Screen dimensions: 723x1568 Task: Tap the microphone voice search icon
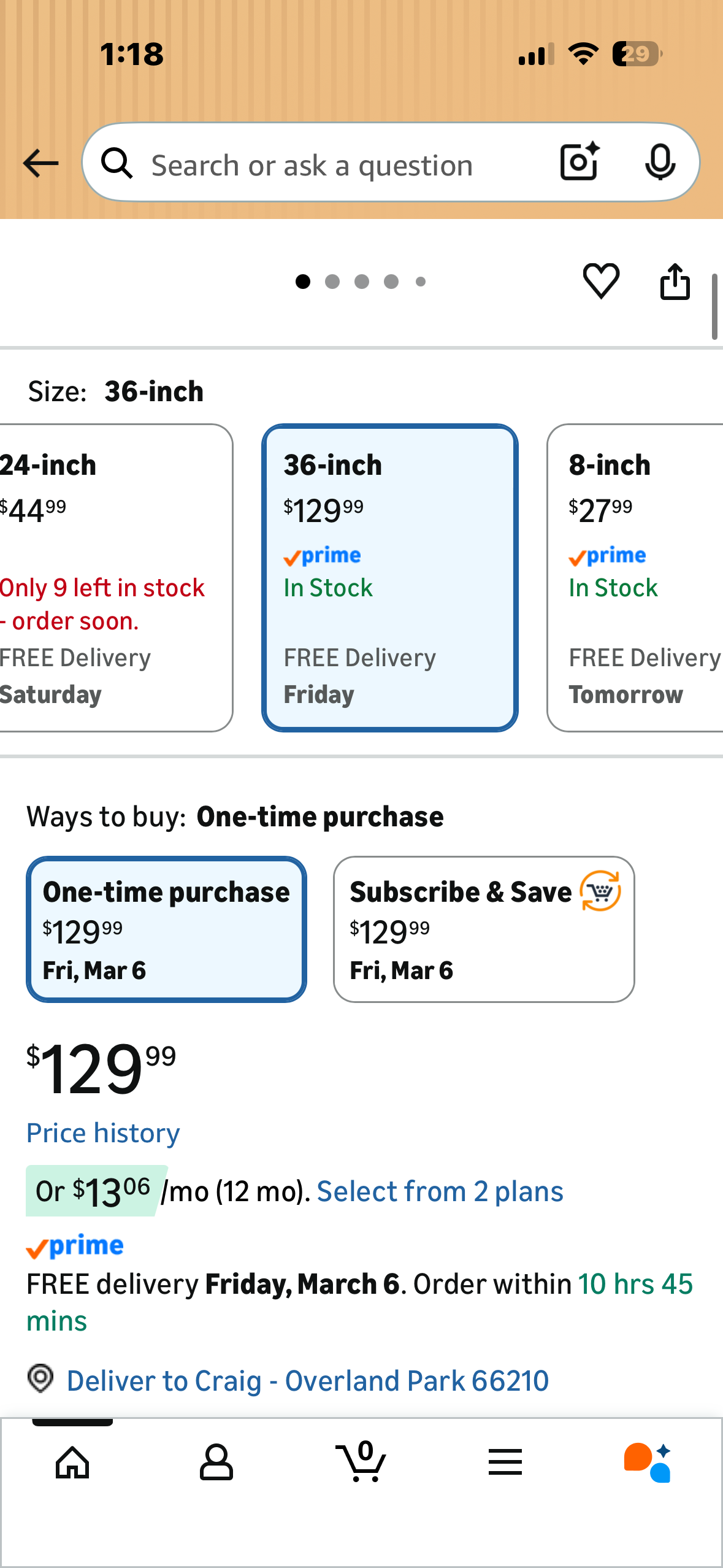point(660,163)
